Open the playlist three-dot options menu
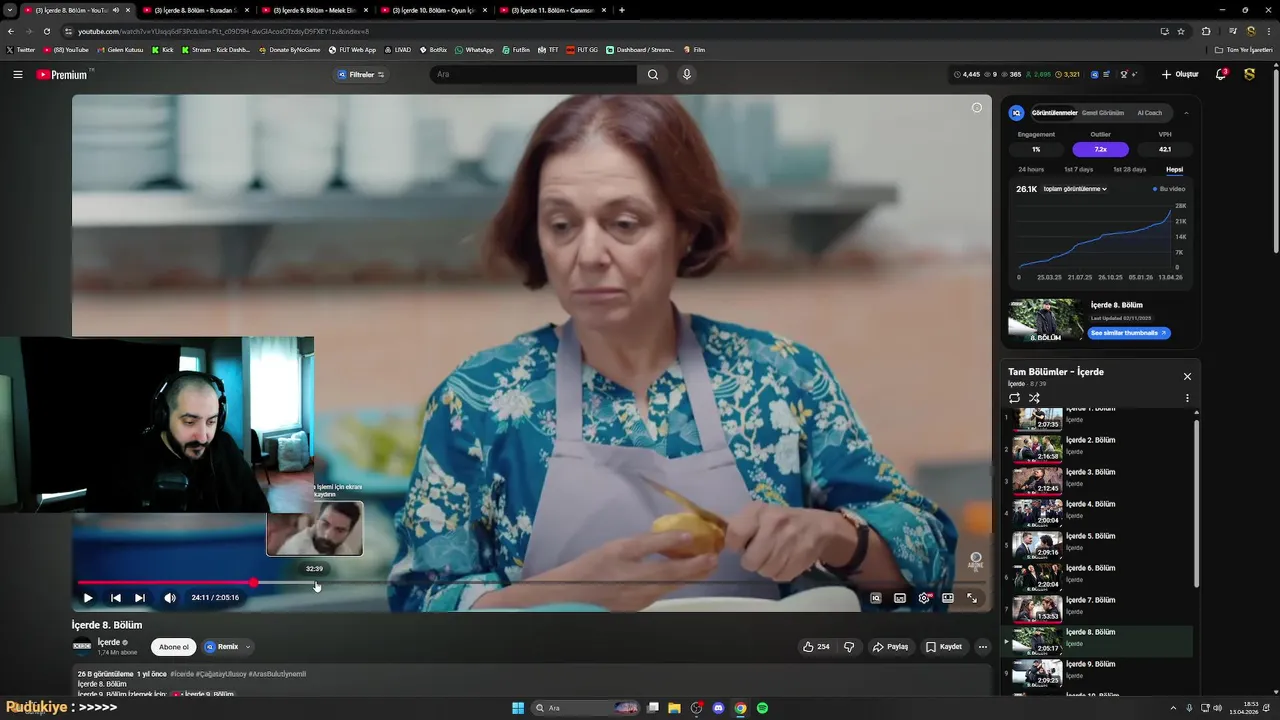This screenshot has height=720, width=1280. tap(1187, 398)
